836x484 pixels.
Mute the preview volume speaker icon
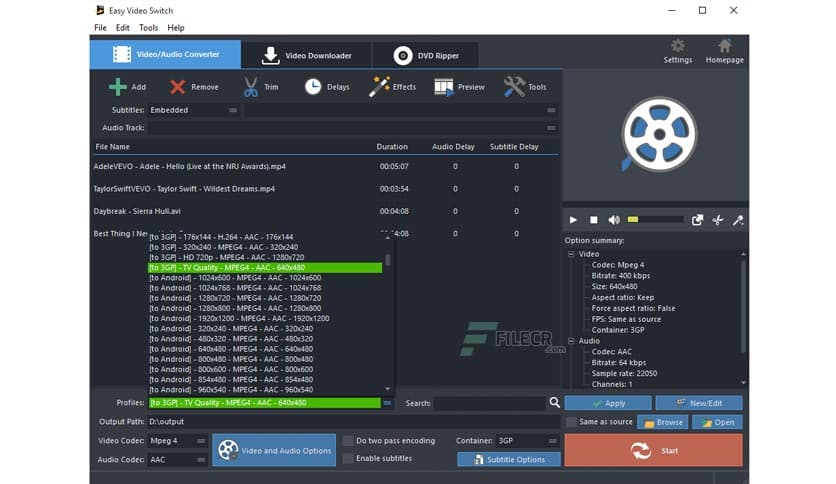coord(614,220)
